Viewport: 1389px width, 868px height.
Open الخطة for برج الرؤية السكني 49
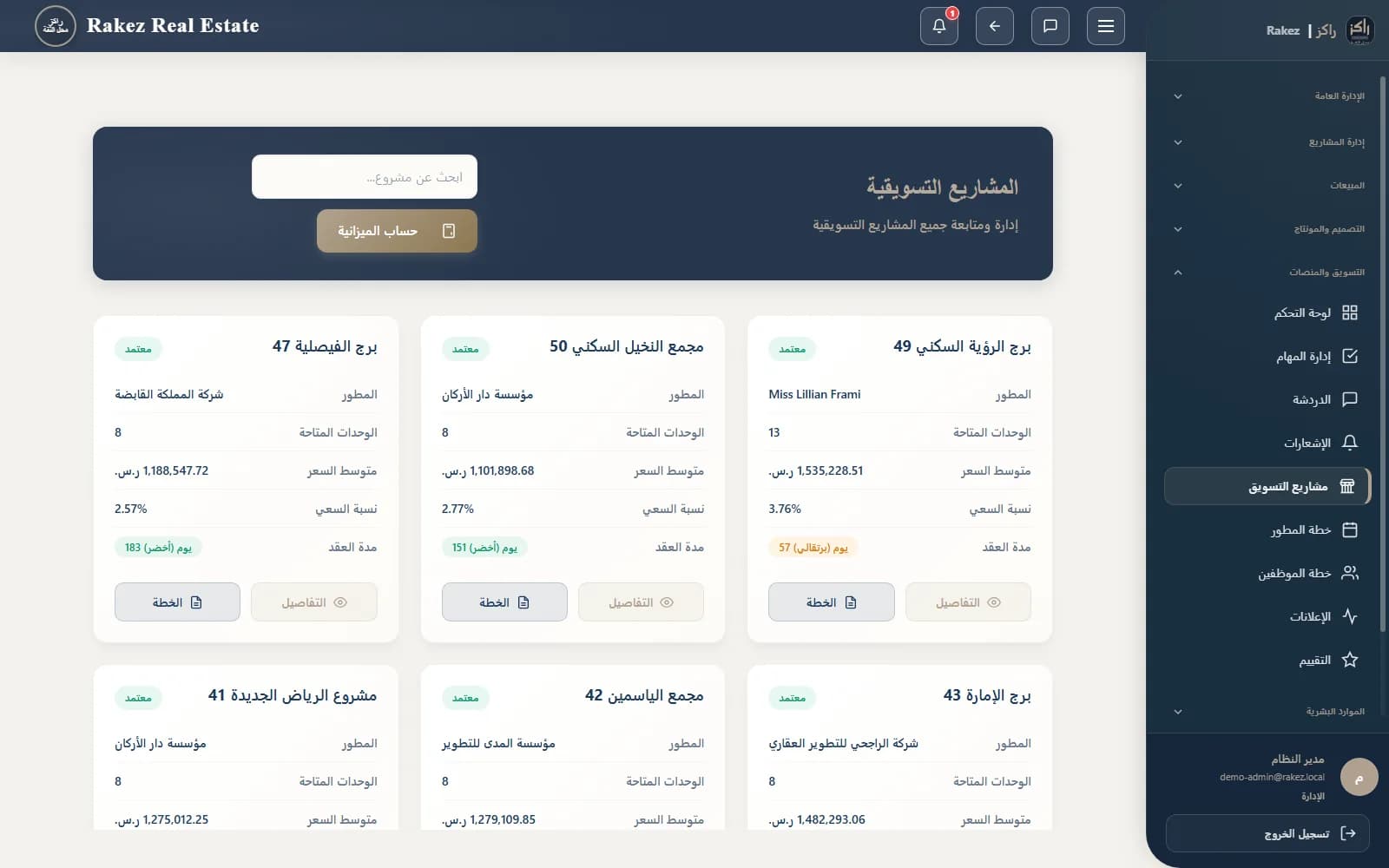tap(832, 602)
